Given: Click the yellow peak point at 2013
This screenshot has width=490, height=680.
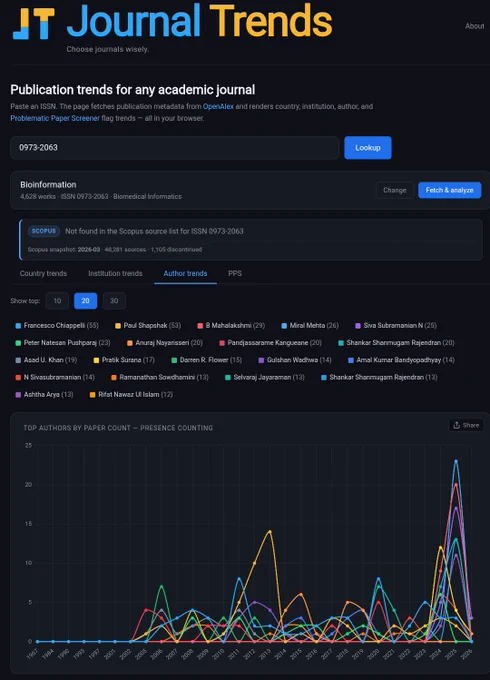Looking at the screenshot, I should 270,531.
